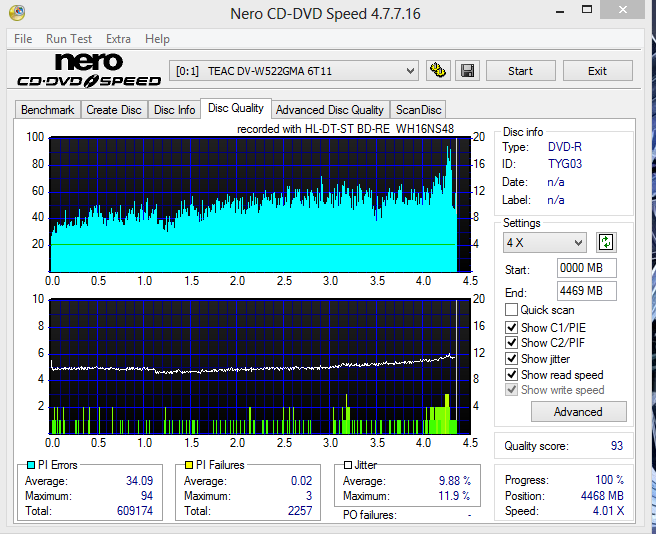656x534 pixels.
Task: Click the recorded with HL-DT-ST label
Action: 346,129
